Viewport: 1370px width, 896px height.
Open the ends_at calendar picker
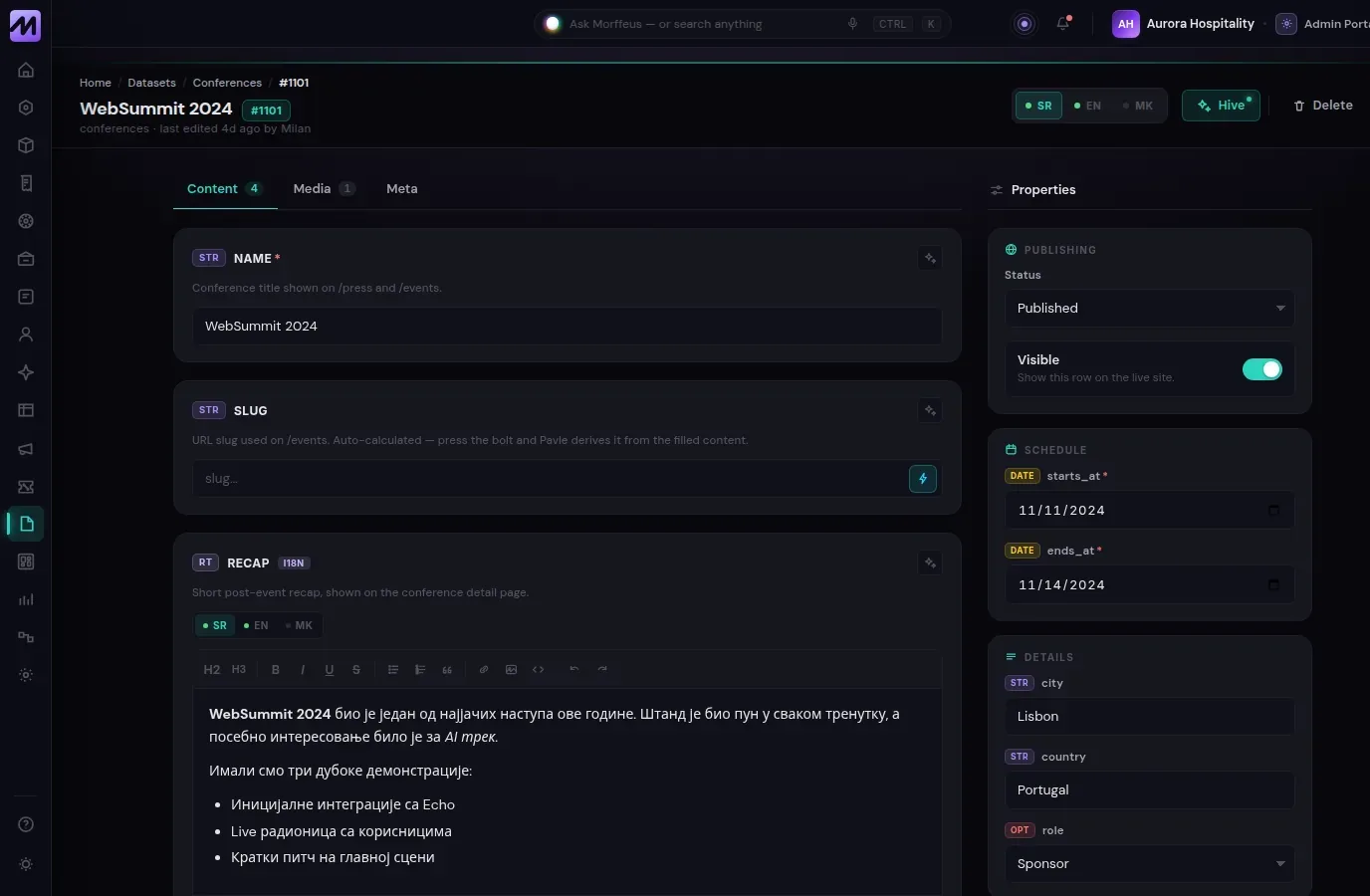pos(1273,585)
